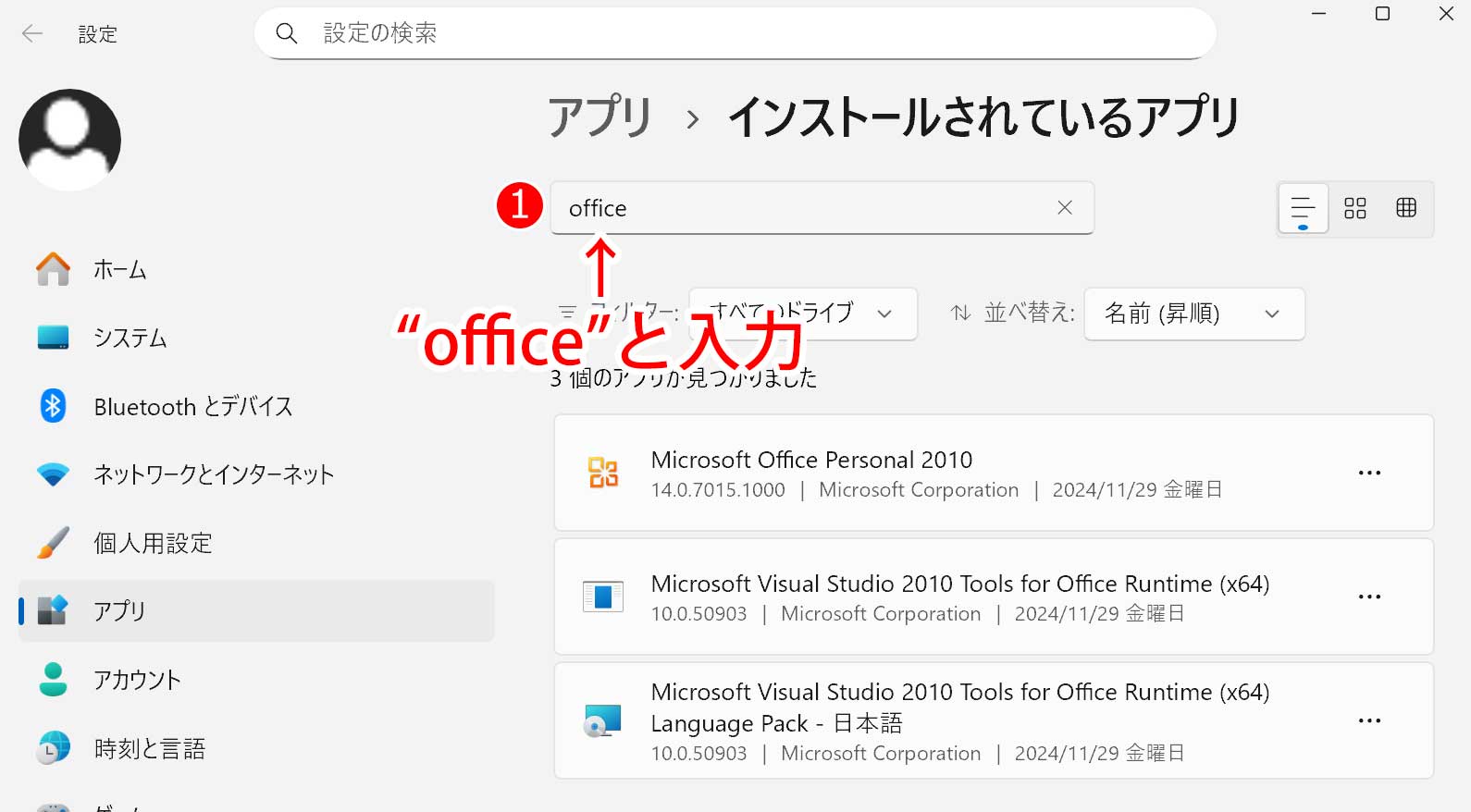Open options for Microsoft Office Personal 2010
The height and width of the screenshot is (812, 1471).
coord(1369,473)
